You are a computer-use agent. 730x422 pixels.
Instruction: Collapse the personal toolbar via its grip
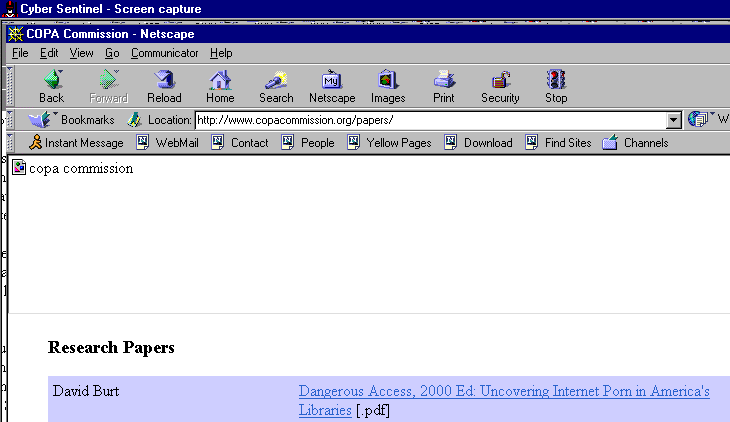(x=10, y=143)
